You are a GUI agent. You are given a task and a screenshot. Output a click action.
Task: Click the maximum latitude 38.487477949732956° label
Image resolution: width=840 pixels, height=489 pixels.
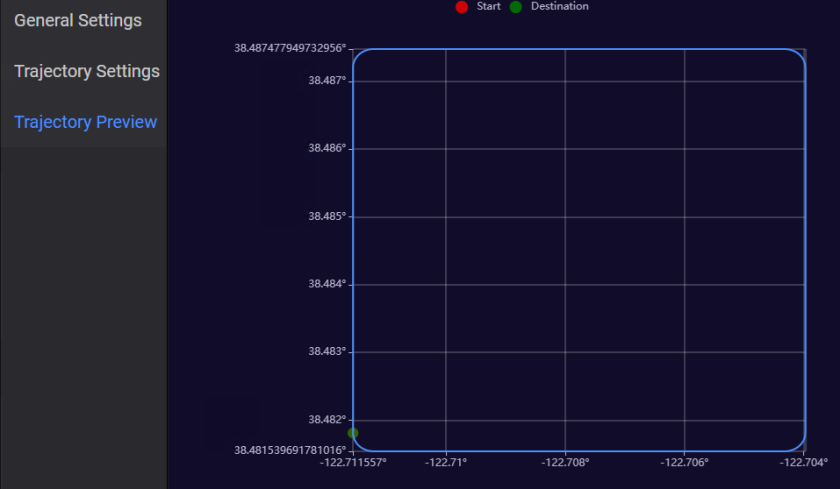pos(290,48)
